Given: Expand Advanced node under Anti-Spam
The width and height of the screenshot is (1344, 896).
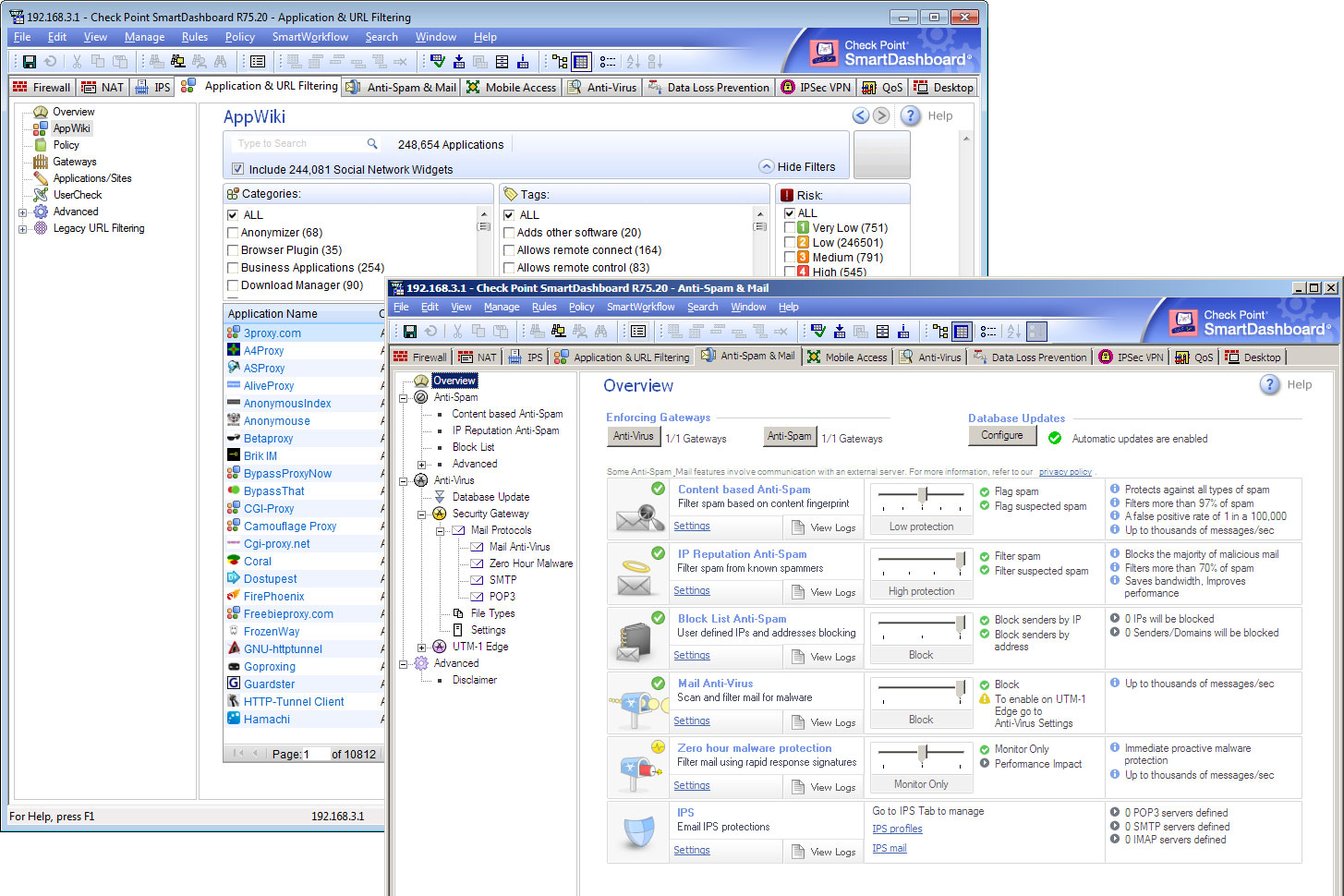Looking at the screenshot, I should point(422,465).
